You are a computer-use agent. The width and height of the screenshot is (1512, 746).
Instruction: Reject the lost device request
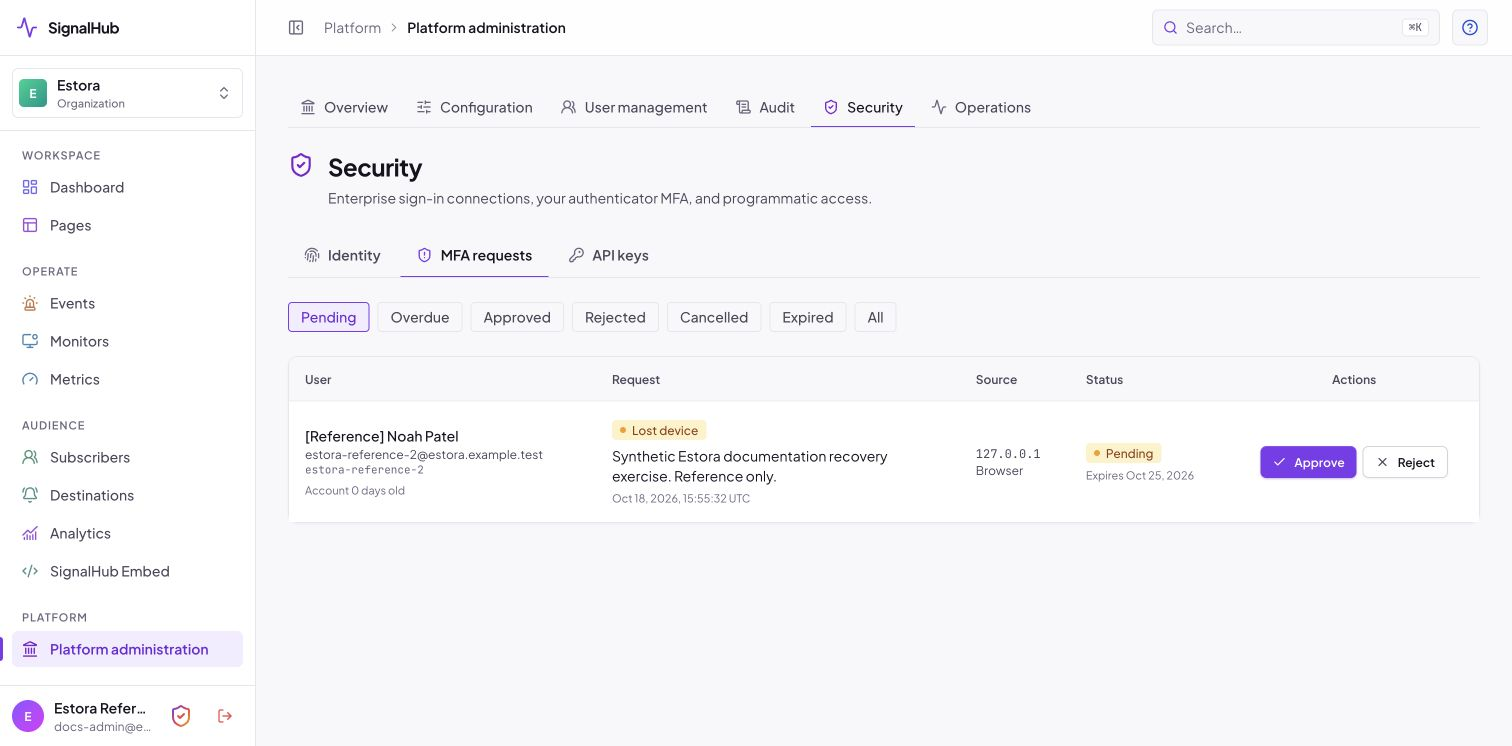click(x=1405, y=462)
